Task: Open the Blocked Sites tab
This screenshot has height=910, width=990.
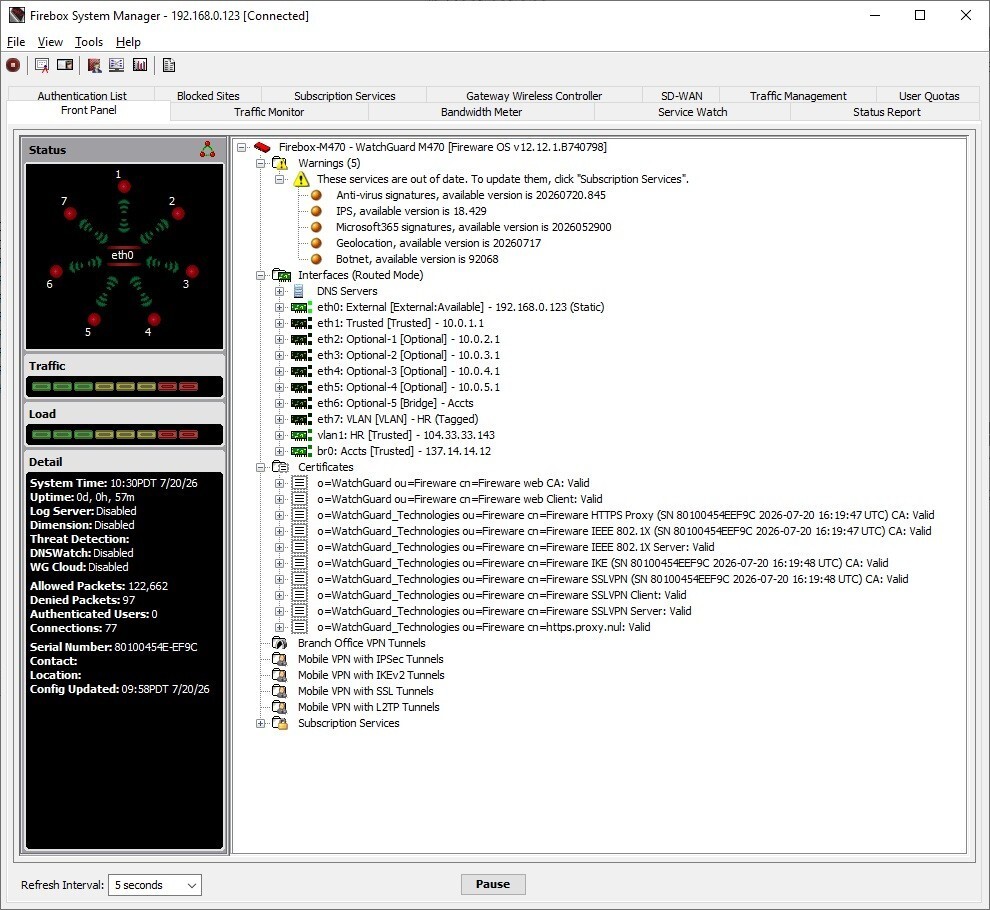Action: click(x=208, y=95)
